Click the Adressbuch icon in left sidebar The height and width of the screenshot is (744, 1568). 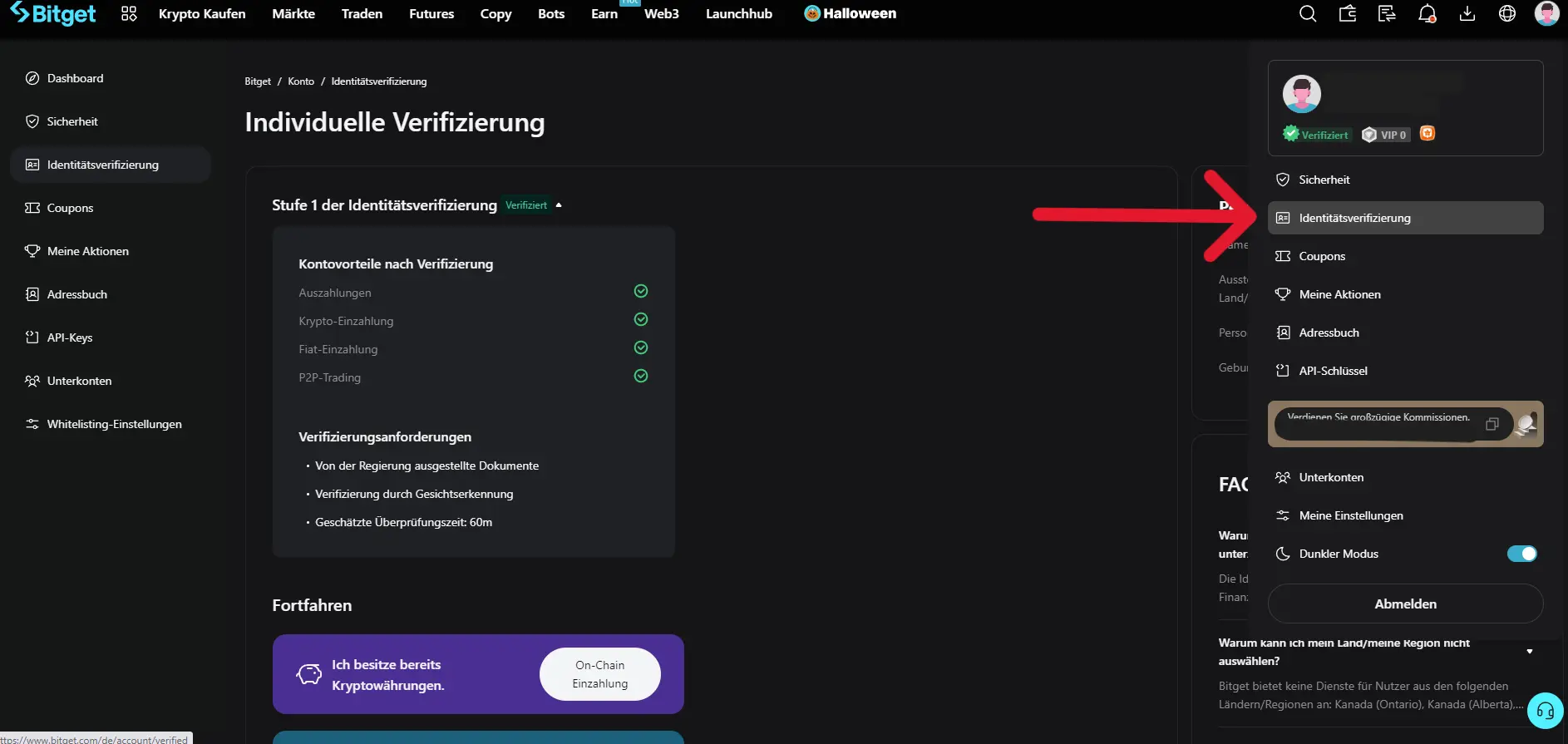[32, 294]
